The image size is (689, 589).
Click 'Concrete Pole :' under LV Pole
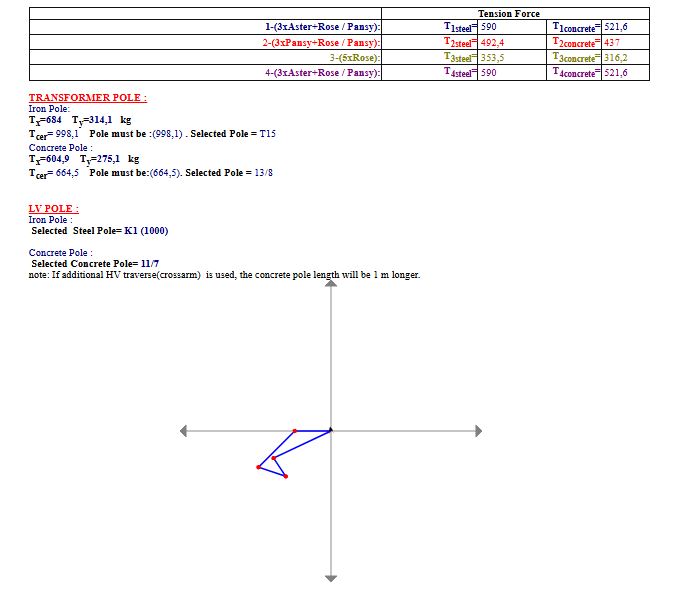point(61,253)
